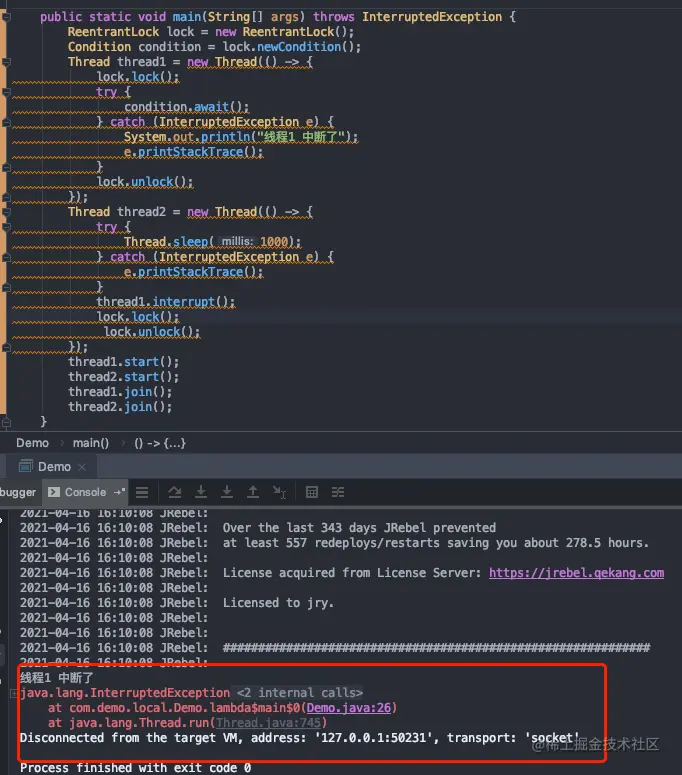
Task: Collapse the main method fold marker
Action: click(x=6, y=17)
